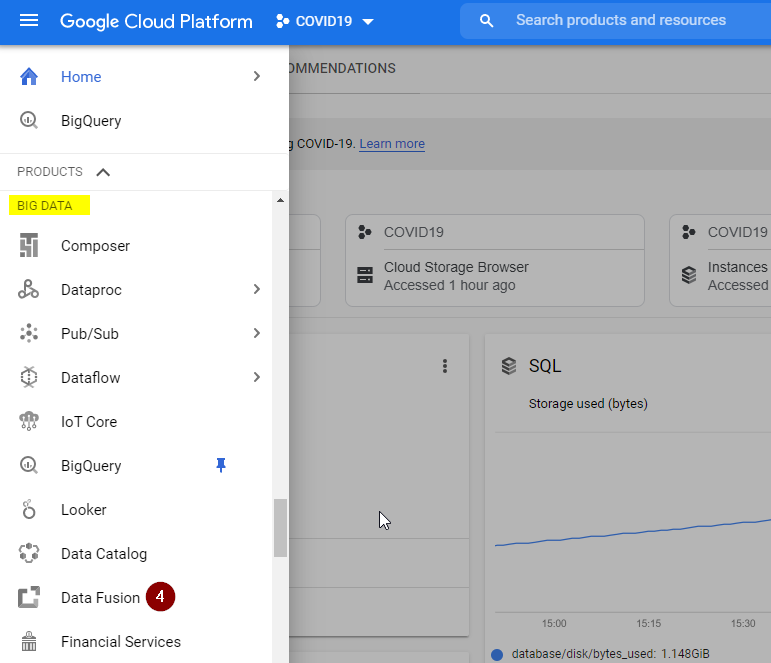The image size is (771, 663).
Task: Expand the Home submenu arrow
Action: tap(257, 77)
